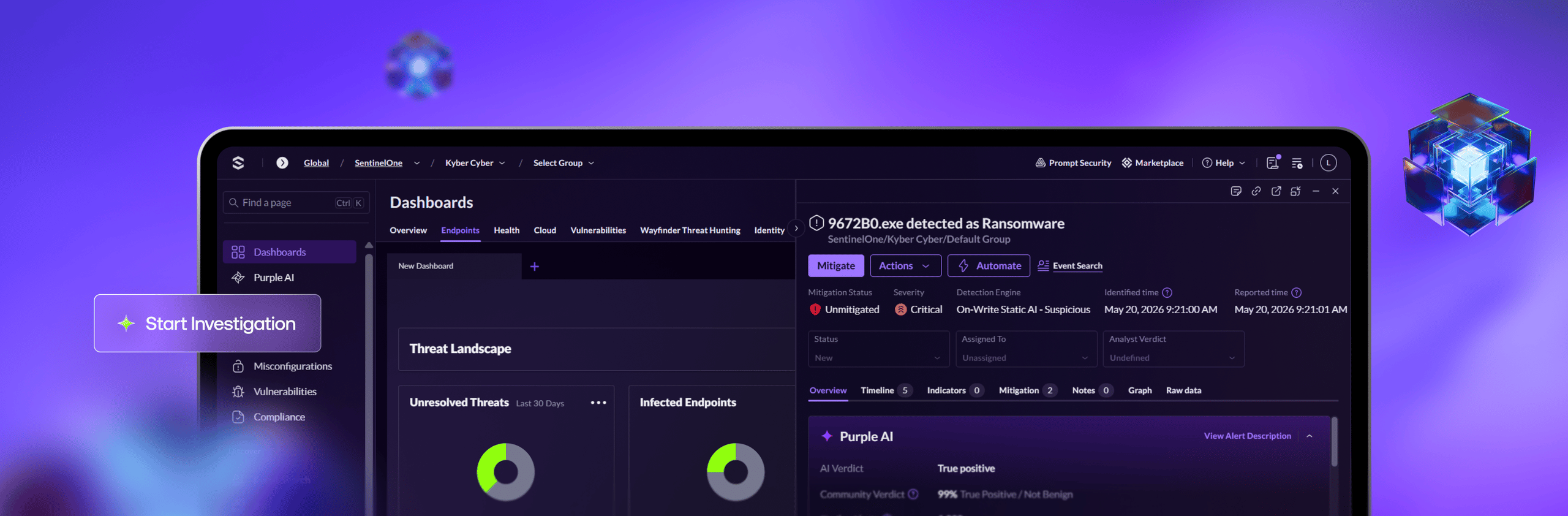This screenshot has width=1568, height=516.
Task: Switch to the Vulnerabilities dashboard tab
Action: point(598,230)
